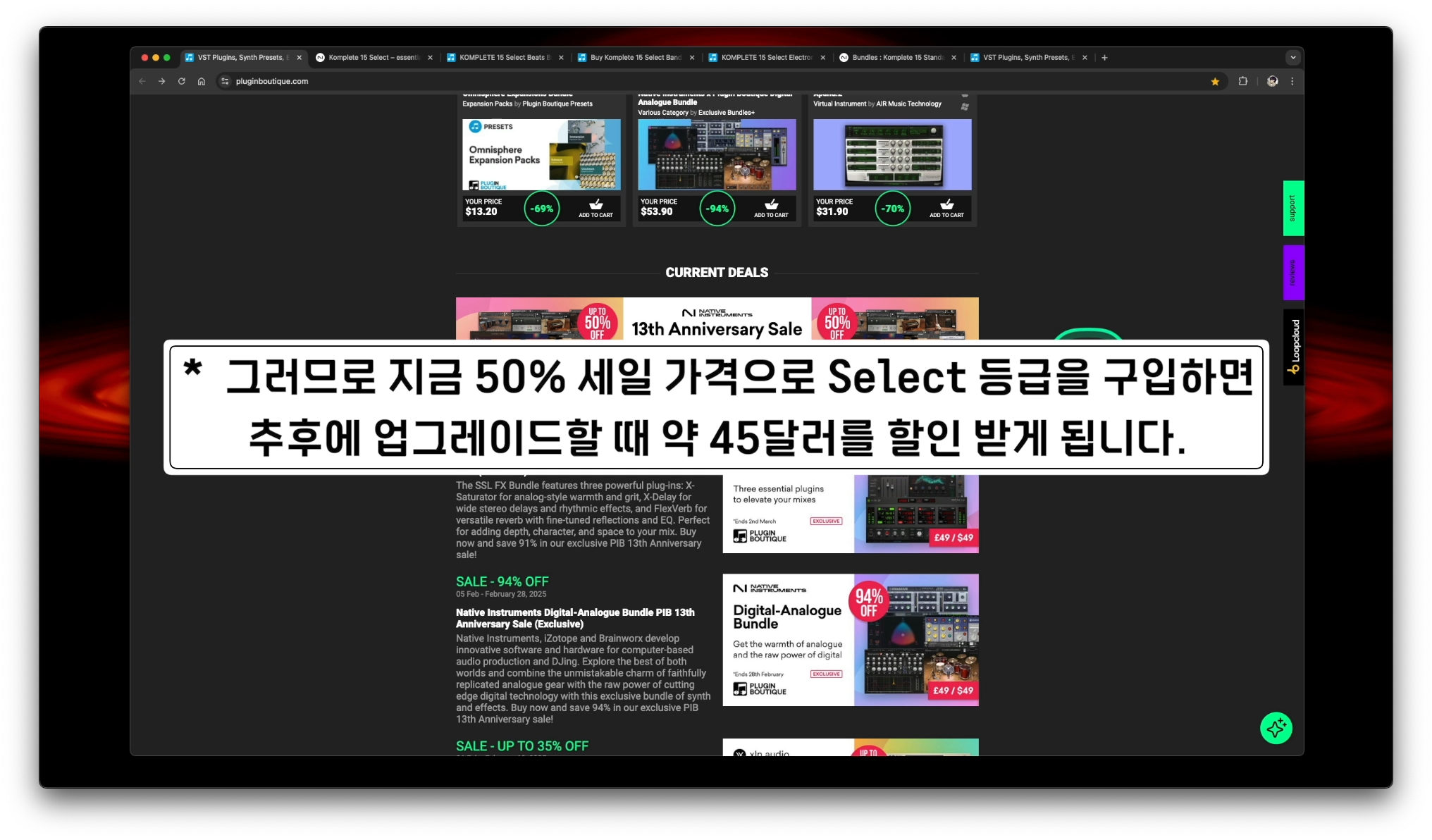Click the -70% discount badge

893,209
